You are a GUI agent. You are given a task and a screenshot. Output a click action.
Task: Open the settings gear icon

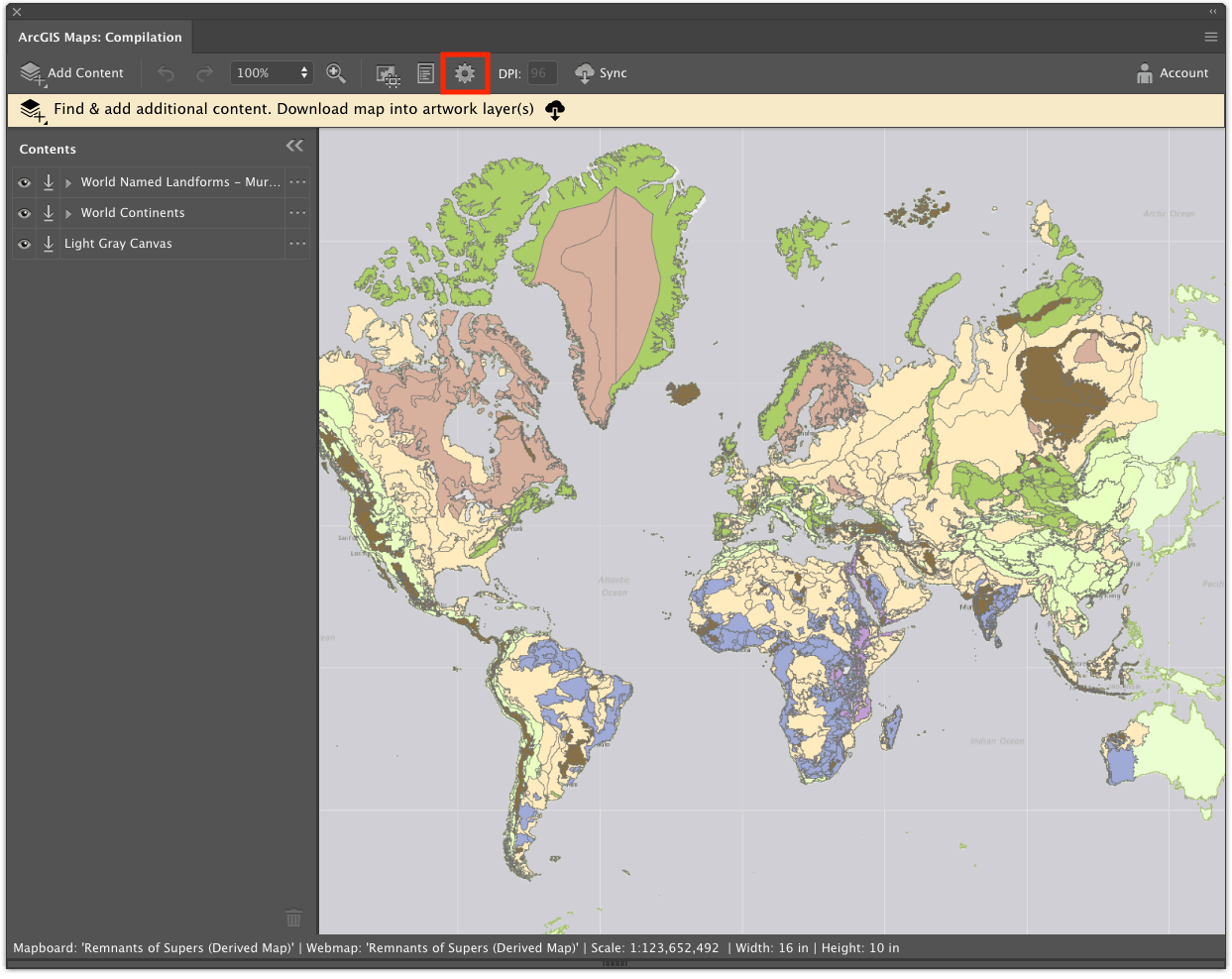465,73
